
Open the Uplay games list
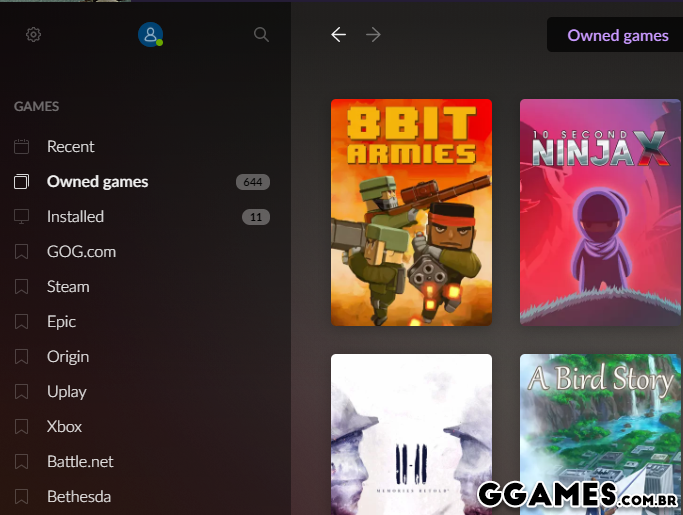point(67,392)
